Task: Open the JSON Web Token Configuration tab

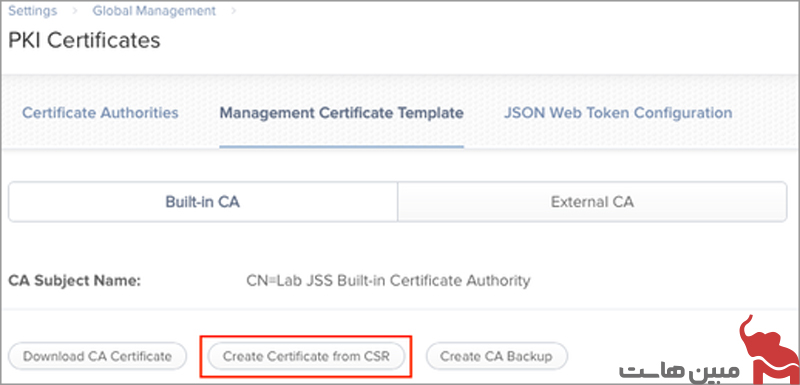Action: click(618, 113)
